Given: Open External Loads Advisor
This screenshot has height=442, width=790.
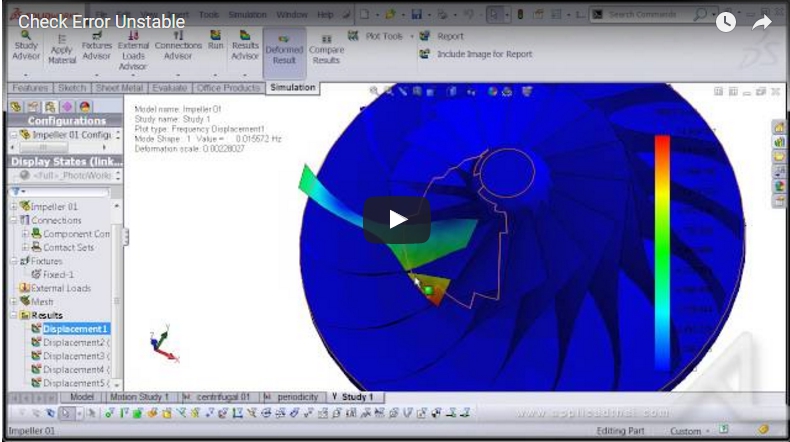Looking at the screenshot, I should click(133, 50).
